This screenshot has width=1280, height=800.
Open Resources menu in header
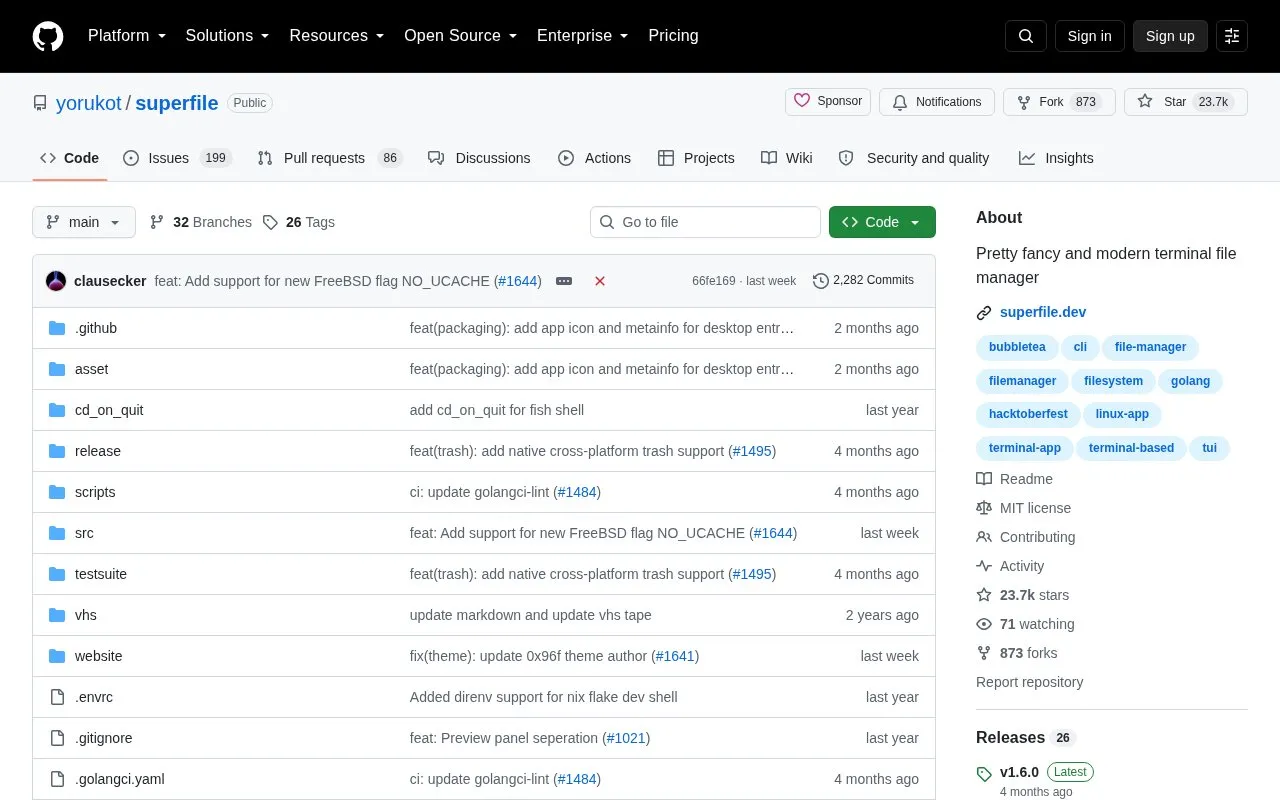click(337, 36)
